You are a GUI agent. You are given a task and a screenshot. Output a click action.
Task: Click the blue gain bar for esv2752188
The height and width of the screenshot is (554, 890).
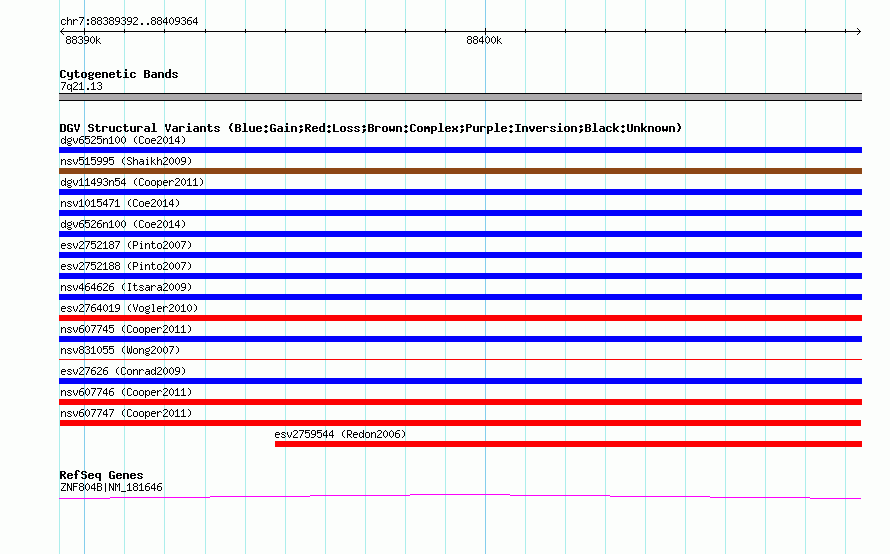pyautogui.click(x=460, y=276)
